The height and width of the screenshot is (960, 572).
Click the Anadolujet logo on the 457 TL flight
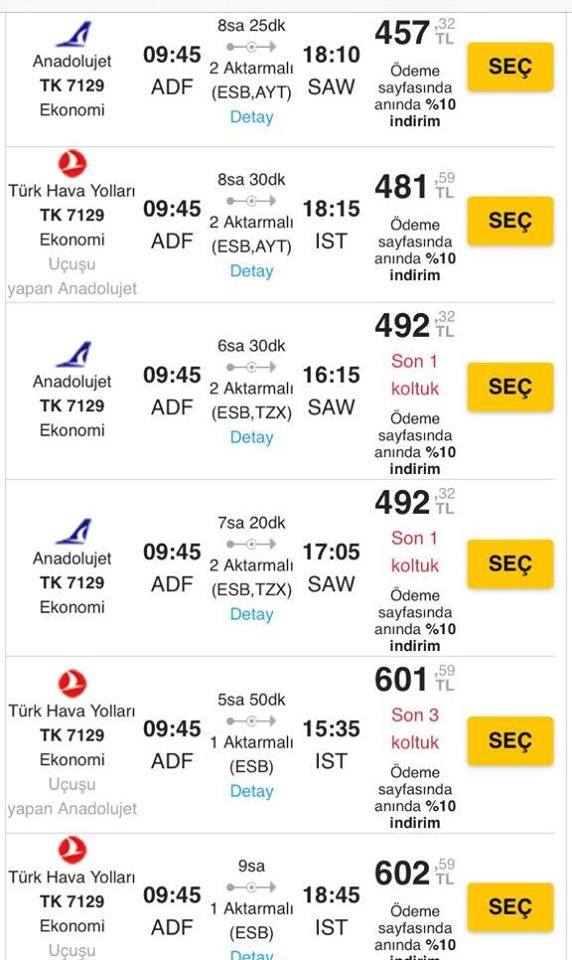73,34
